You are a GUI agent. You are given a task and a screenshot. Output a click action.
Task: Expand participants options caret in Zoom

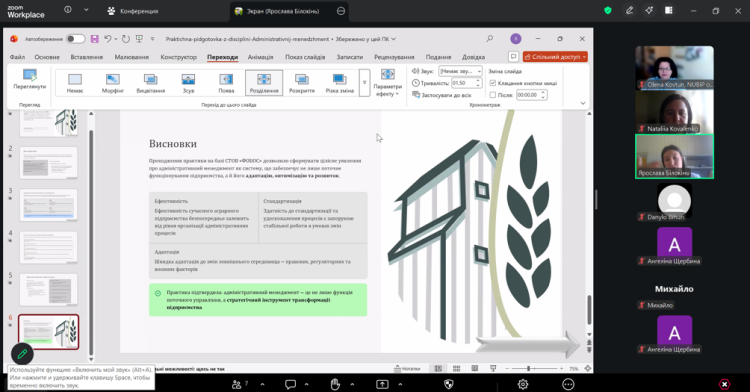(262, 384)
